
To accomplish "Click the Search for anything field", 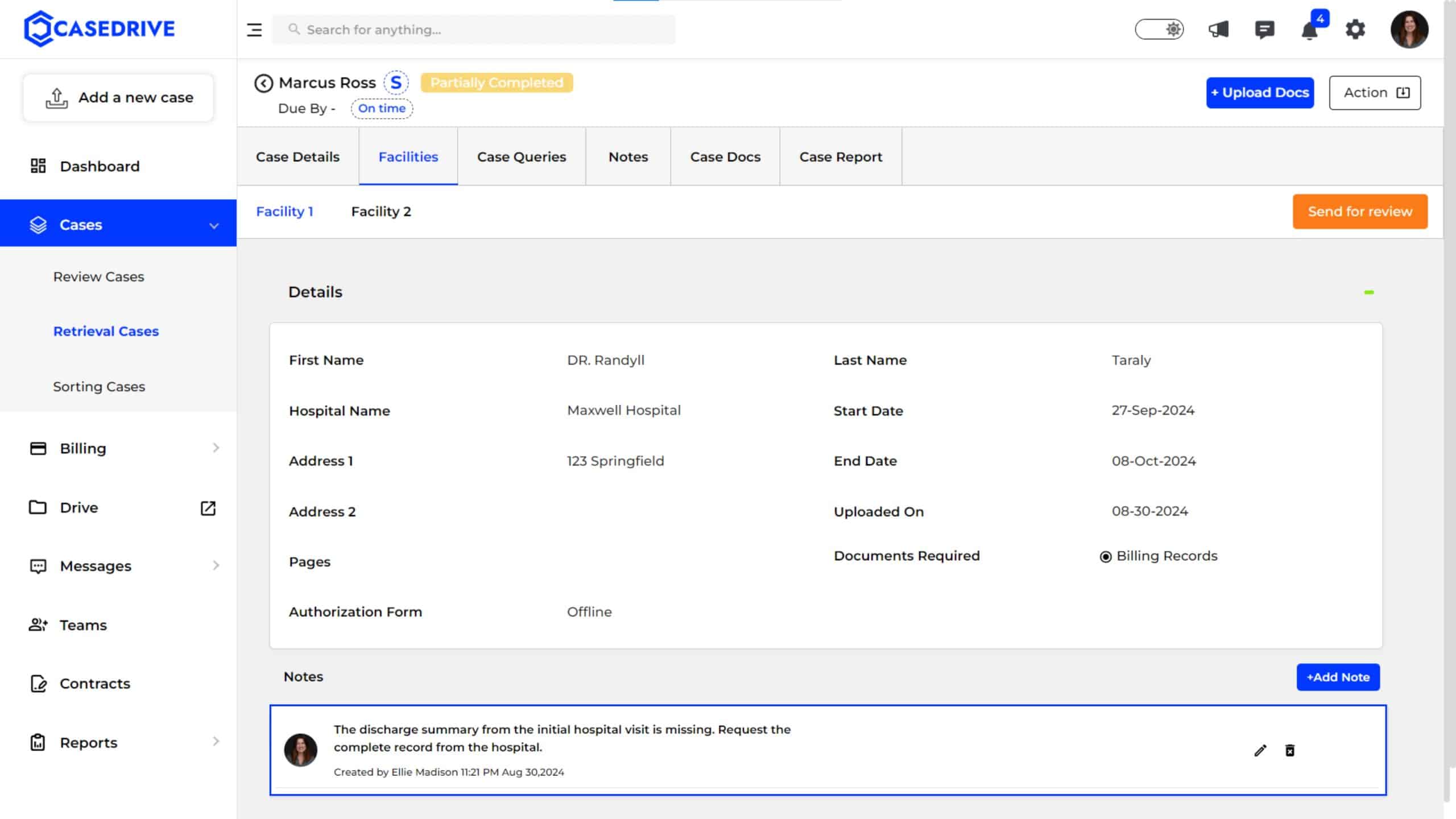I will pos(474,30).
